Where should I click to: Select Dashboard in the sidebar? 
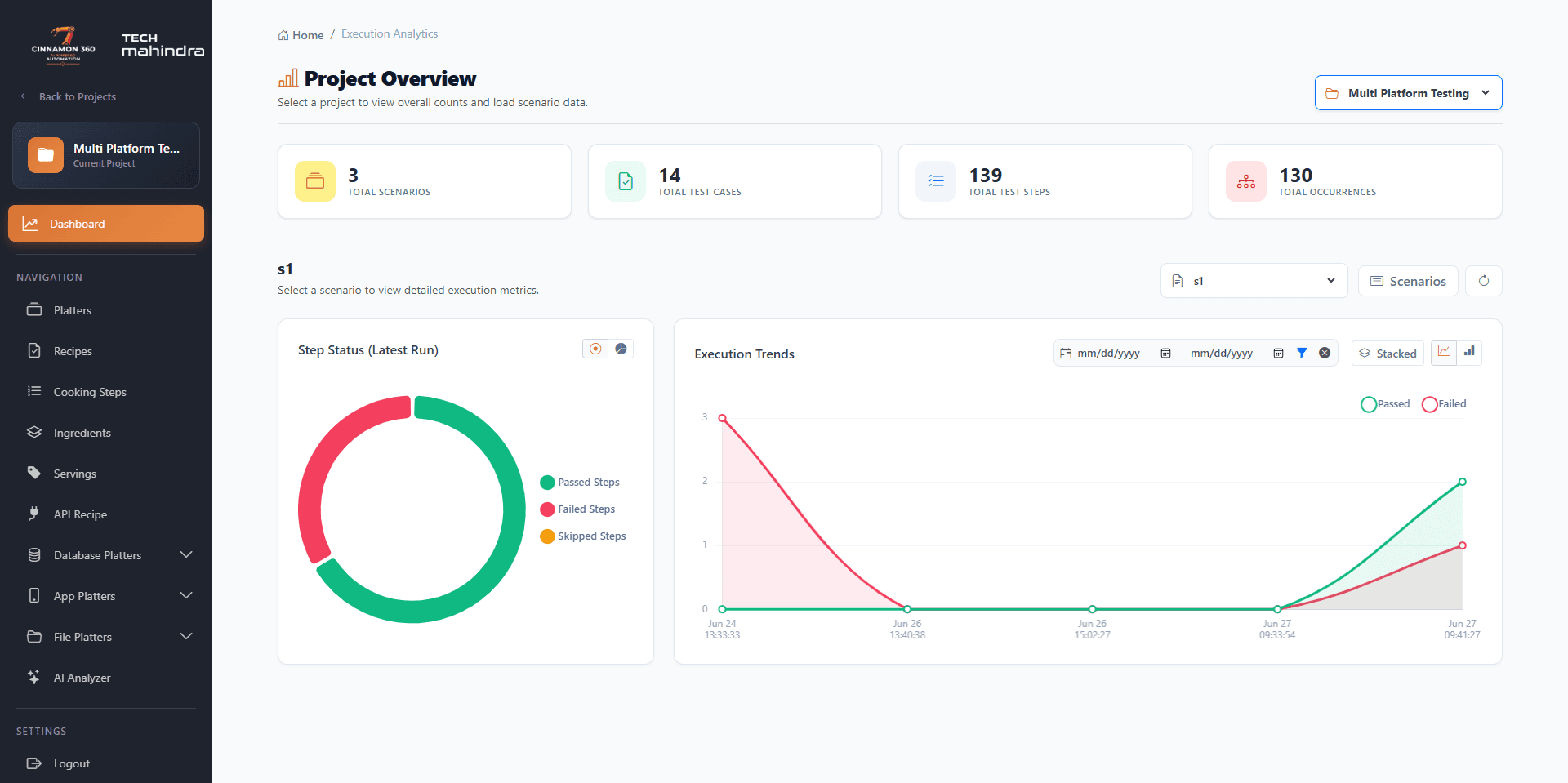[x=106, y=224]
